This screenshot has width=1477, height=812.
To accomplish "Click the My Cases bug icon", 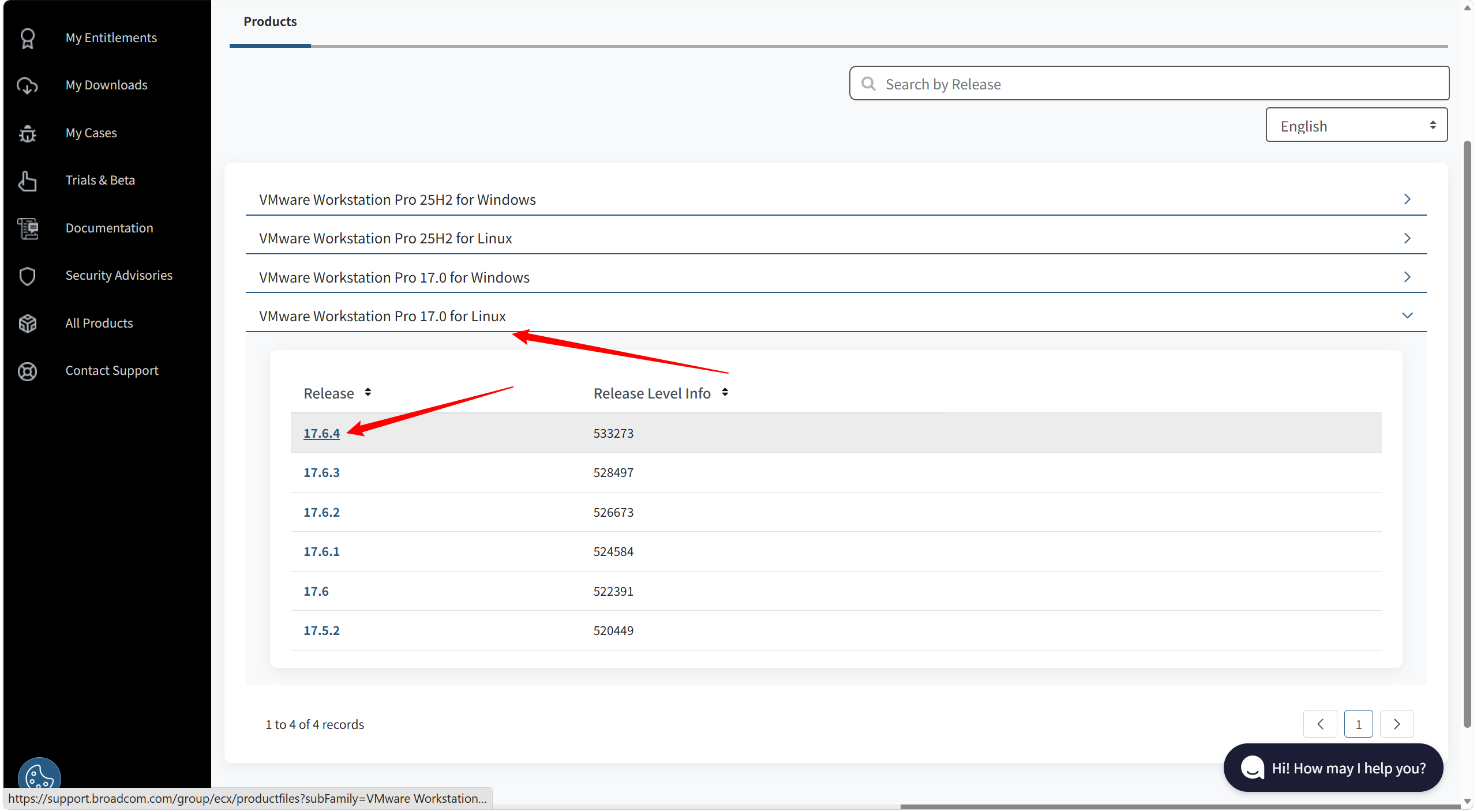I will 27,133.
